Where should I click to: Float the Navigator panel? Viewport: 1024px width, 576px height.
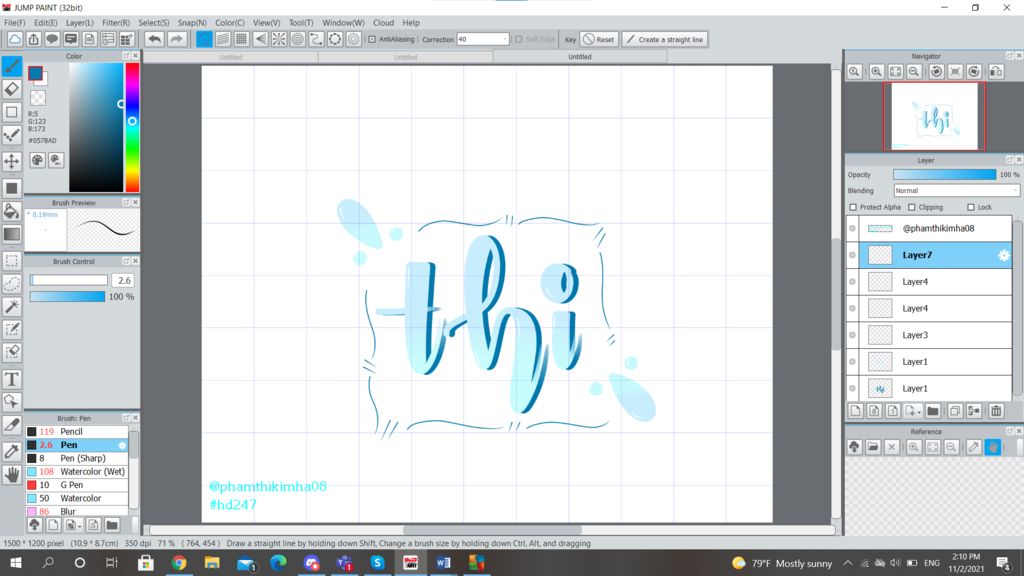(1010, 56)
